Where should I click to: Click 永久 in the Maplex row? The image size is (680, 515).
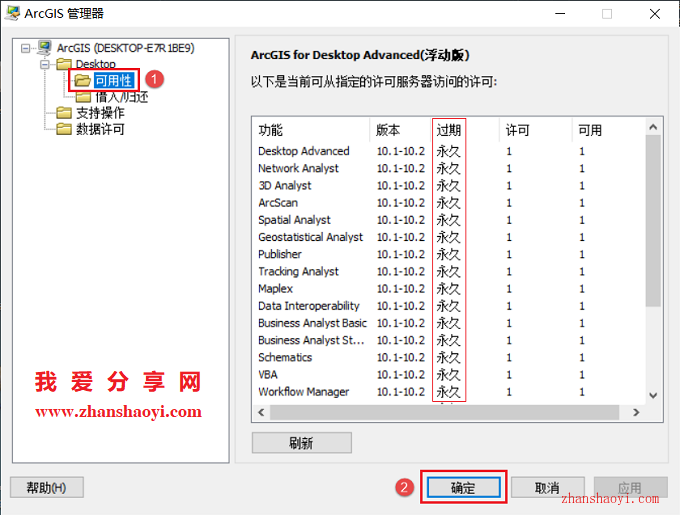tap(448, 289)
